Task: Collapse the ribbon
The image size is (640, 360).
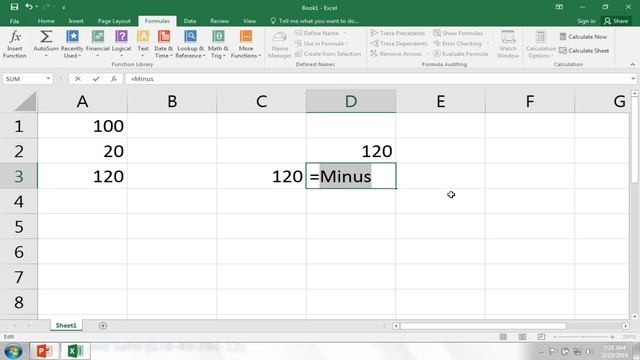Action: tap(632, 64)
